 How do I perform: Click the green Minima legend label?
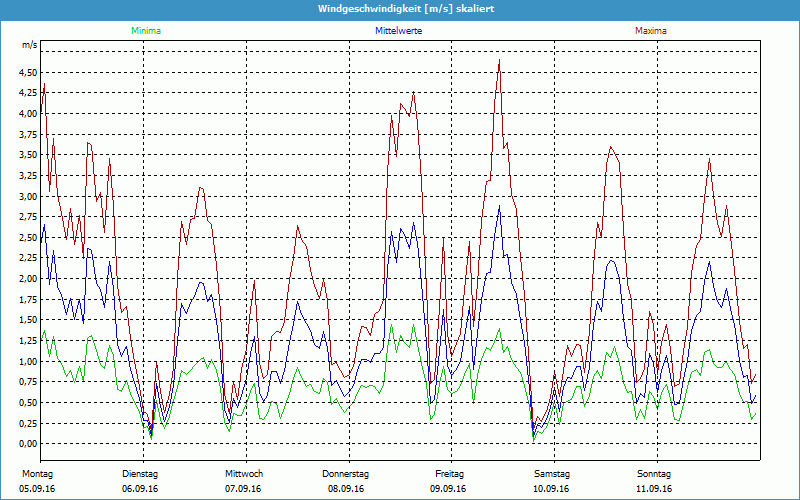[x=146, y=31]
